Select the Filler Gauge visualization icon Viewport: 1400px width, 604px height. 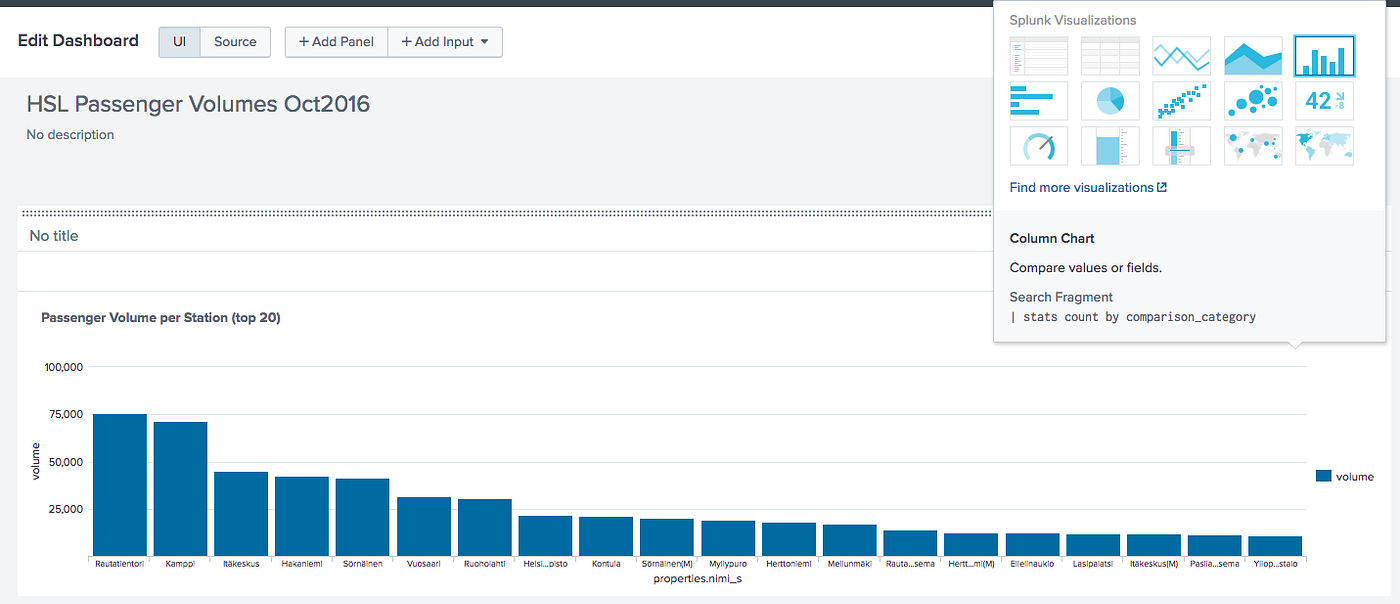click(1110, 146)
